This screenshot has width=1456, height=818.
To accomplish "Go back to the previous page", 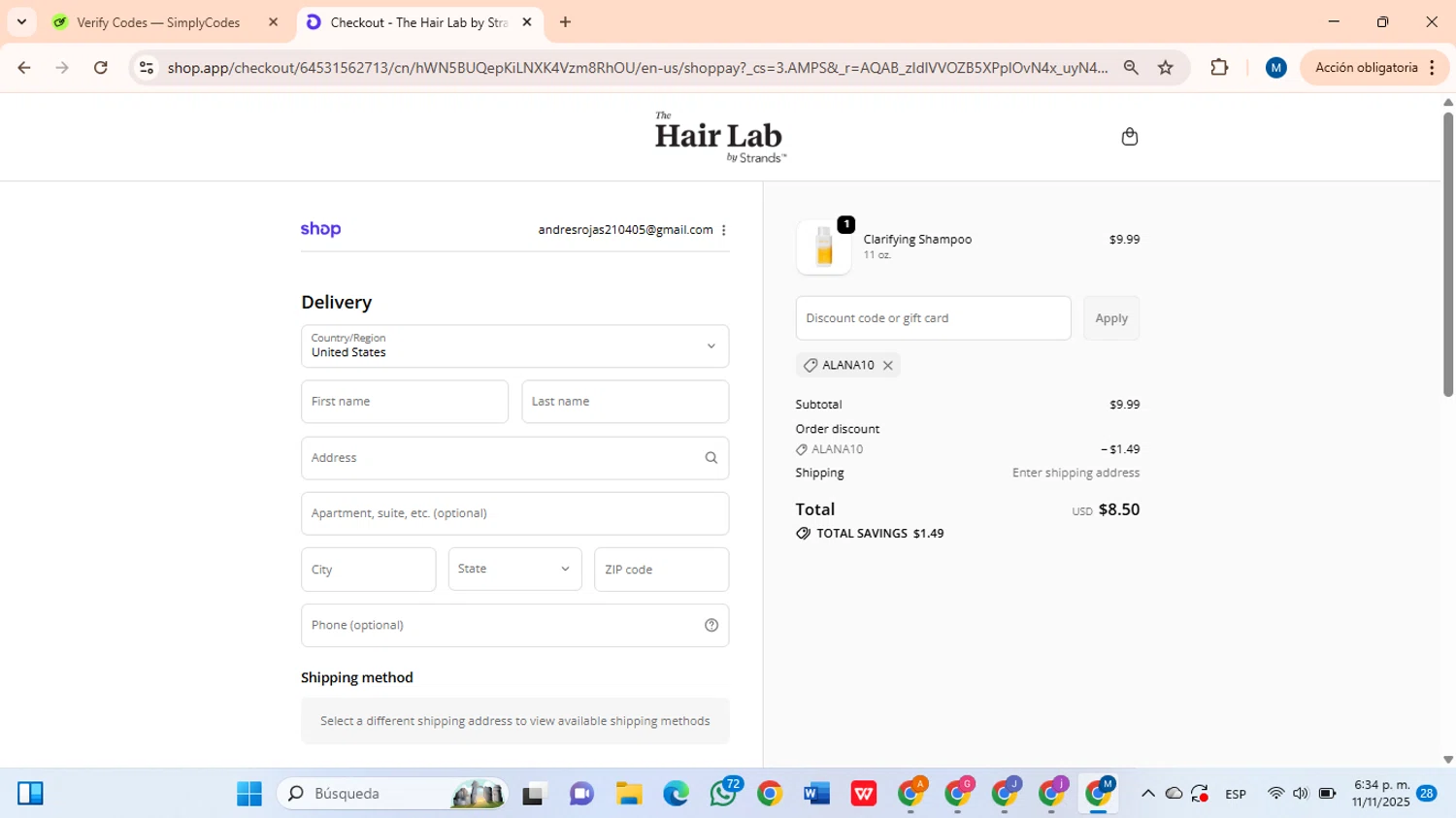I will coord(24,68).
